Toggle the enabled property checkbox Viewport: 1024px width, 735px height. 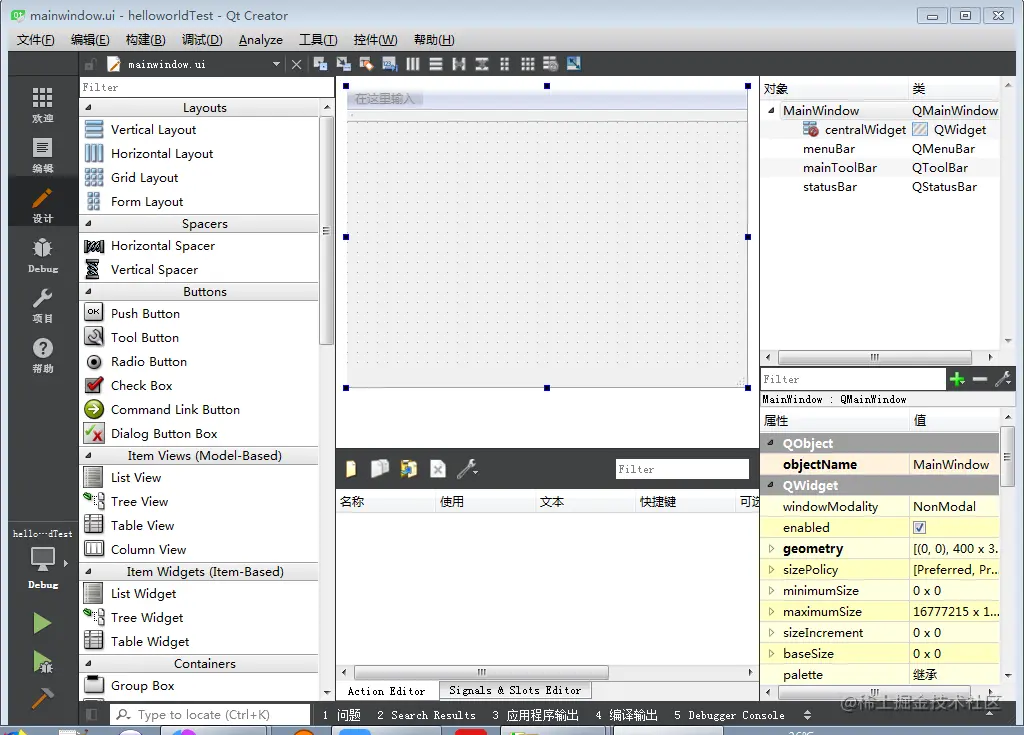coord(920,527)
